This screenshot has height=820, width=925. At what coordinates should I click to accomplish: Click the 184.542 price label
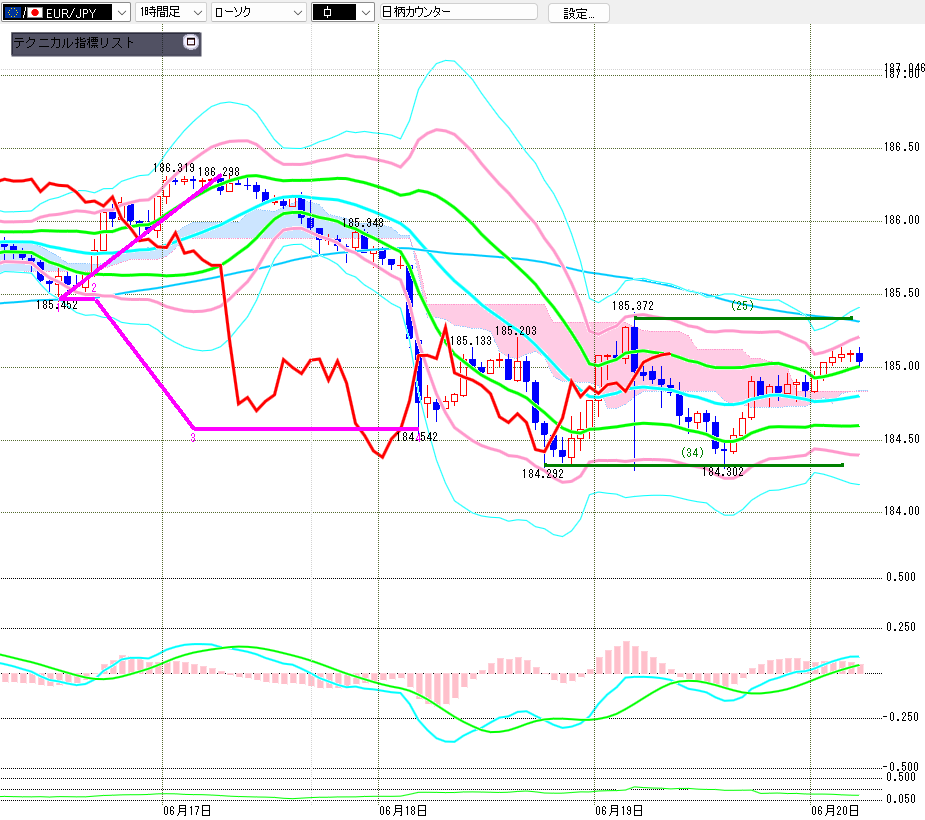tap(417, 437)
